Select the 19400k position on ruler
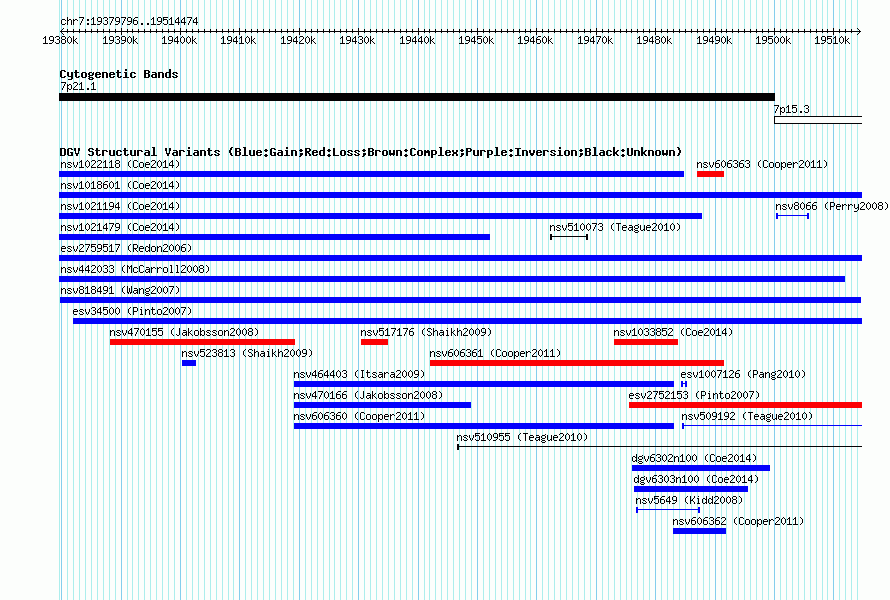Image resolution: width=890 pixels, height=600 pixels. pyautogui.click(x=179, y=40)
